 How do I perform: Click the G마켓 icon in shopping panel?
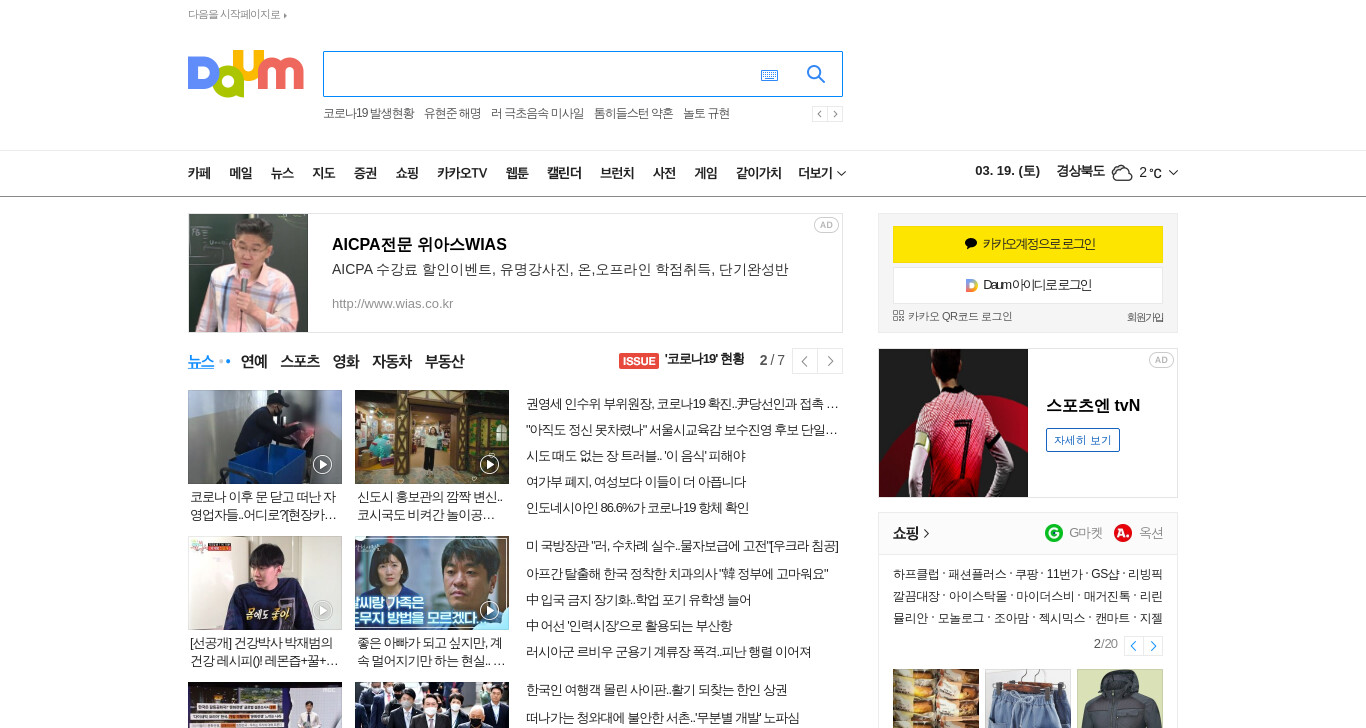click(x=1054, y=533)
